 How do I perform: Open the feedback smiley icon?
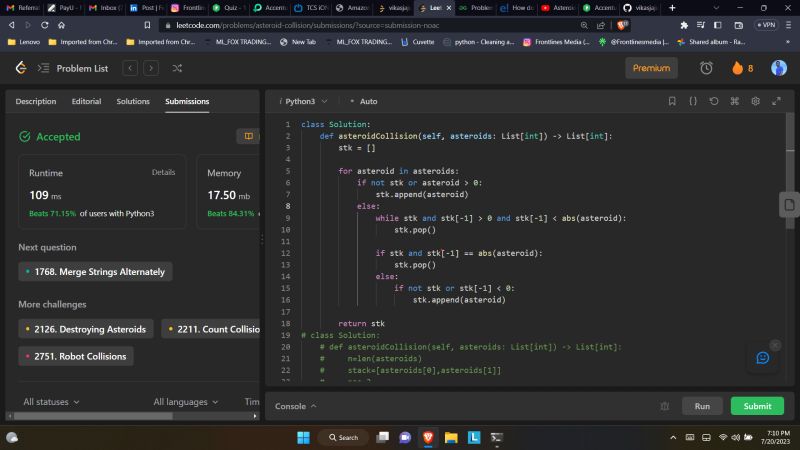pyautogui.click(x=763, y=358)
